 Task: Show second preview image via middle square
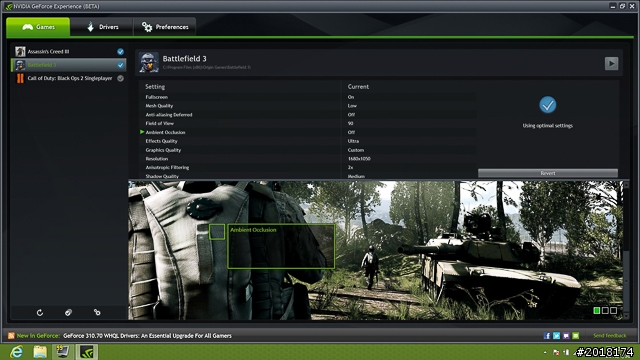click(605, 311)
